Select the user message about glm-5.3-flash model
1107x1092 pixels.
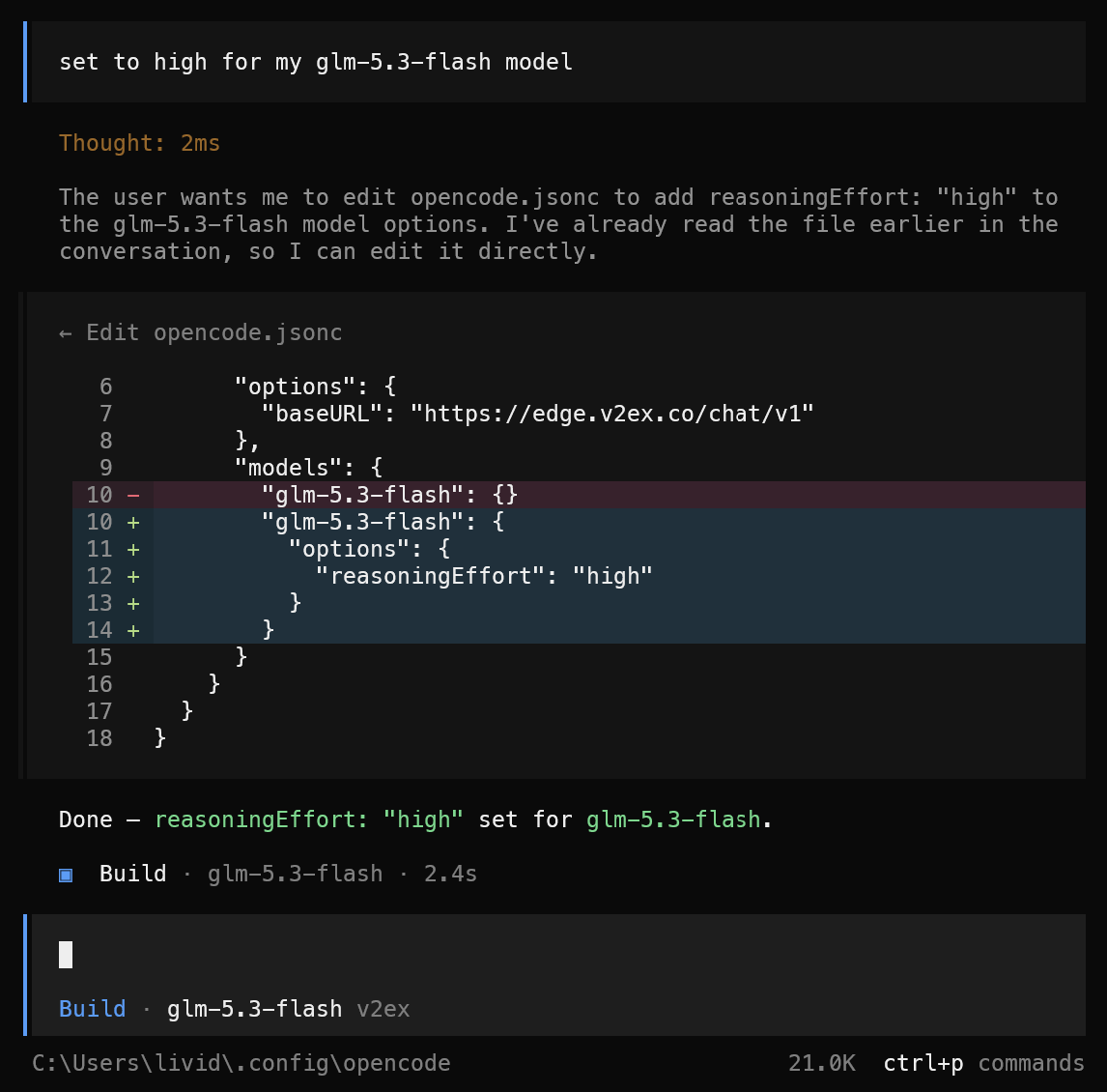[x=558, y=62]
